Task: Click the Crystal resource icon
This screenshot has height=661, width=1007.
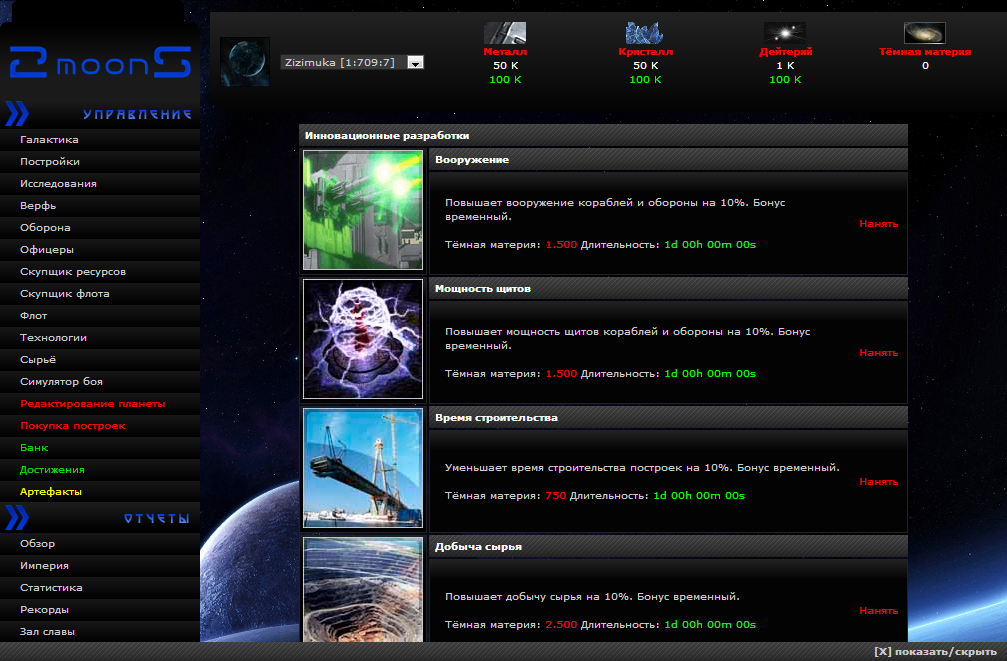Action: 645,33
